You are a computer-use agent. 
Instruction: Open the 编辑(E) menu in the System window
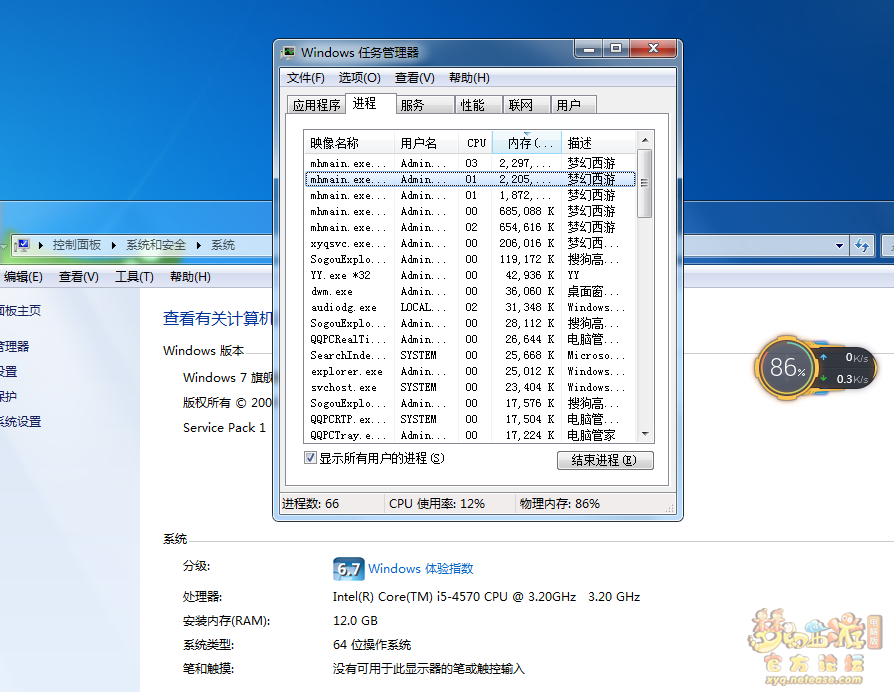pyautogui.click(x=23, y=277)
